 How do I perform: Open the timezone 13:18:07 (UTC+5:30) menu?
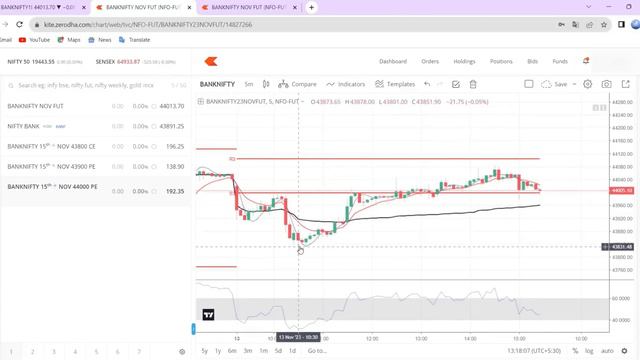534,351
